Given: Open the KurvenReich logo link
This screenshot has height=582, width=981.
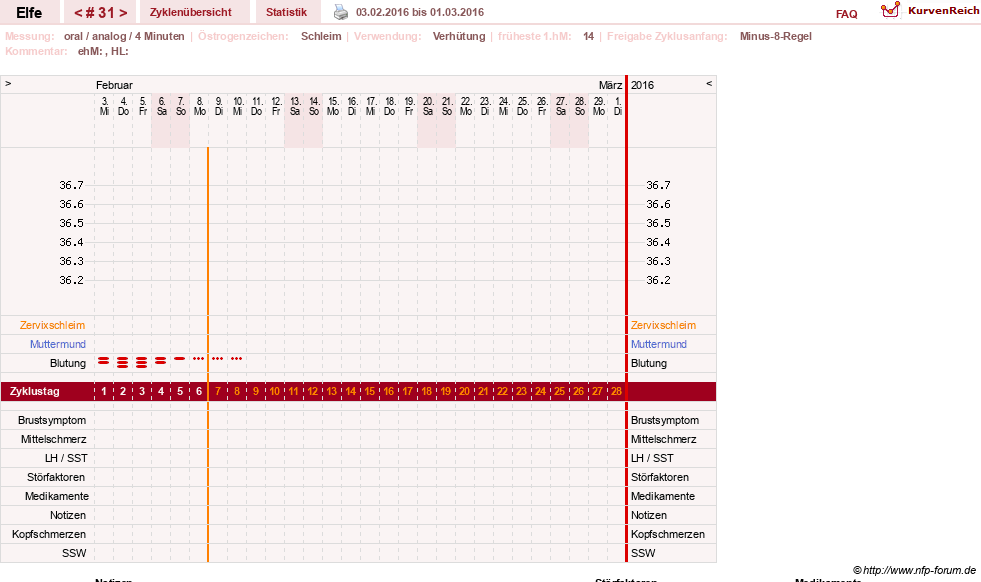Looking at the screenshot, I should tap(930, 11).
